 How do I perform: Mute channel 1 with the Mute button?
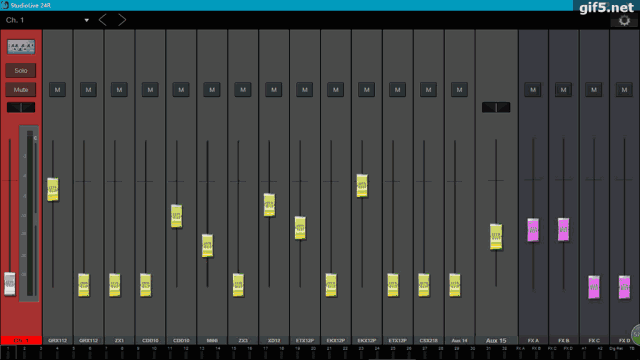pyautogui.click(x=21, y=90)
